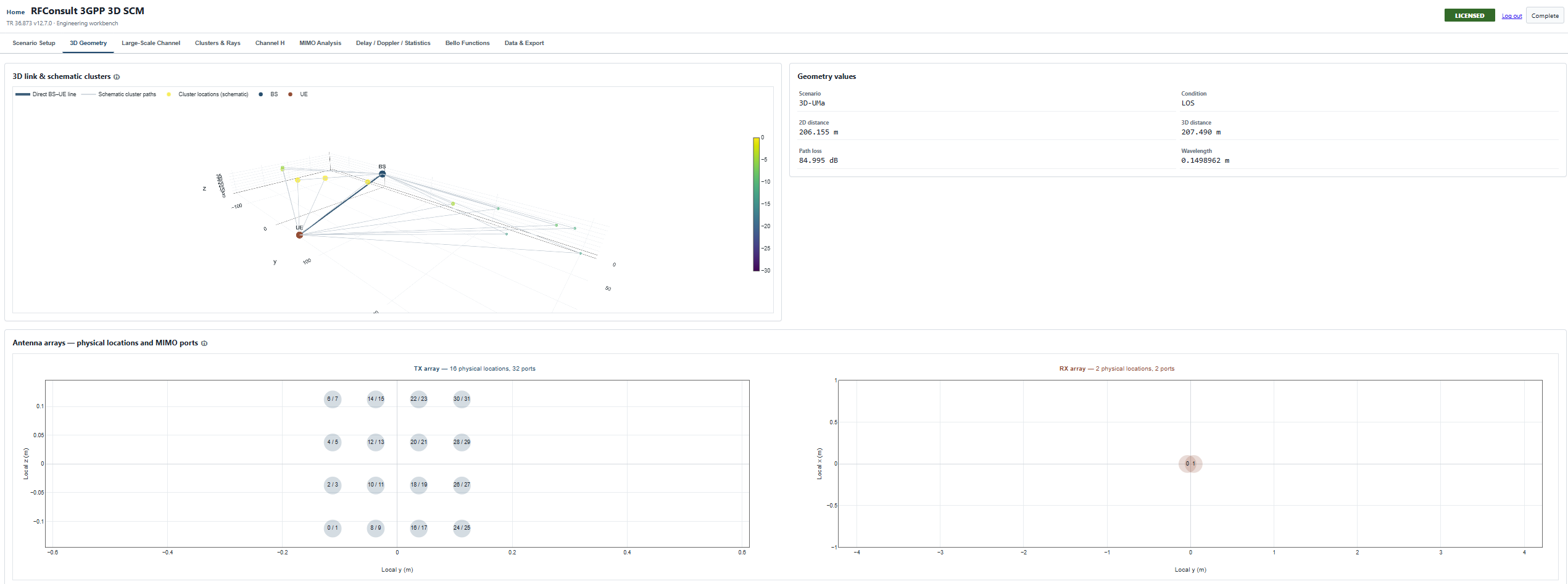Switch to Large-Scale Channel tab
The width and height of the screenshot is (1568, 584).
pyautogui.click(x=151, y=43)
